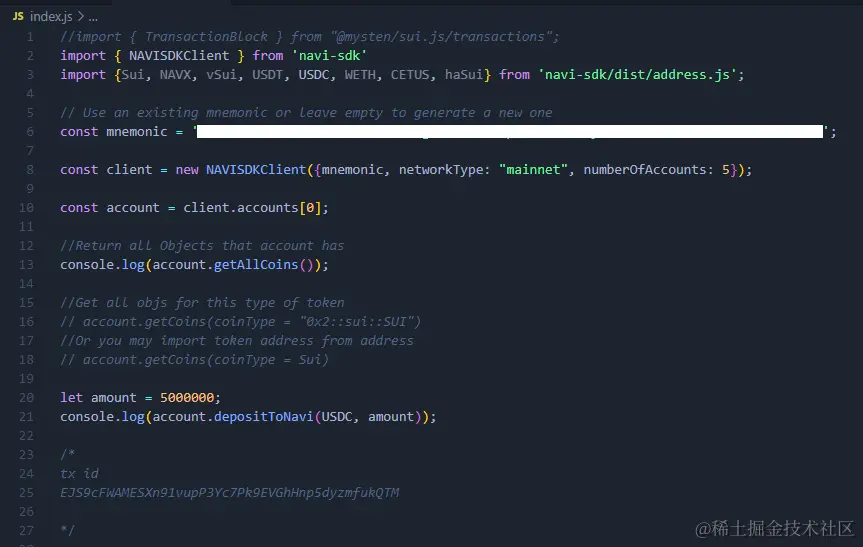Image resolution: width=863 pixels, height=547 pixels.
Task: Click the 'navi-sdk' string on line 2
Action: (329, 56)
